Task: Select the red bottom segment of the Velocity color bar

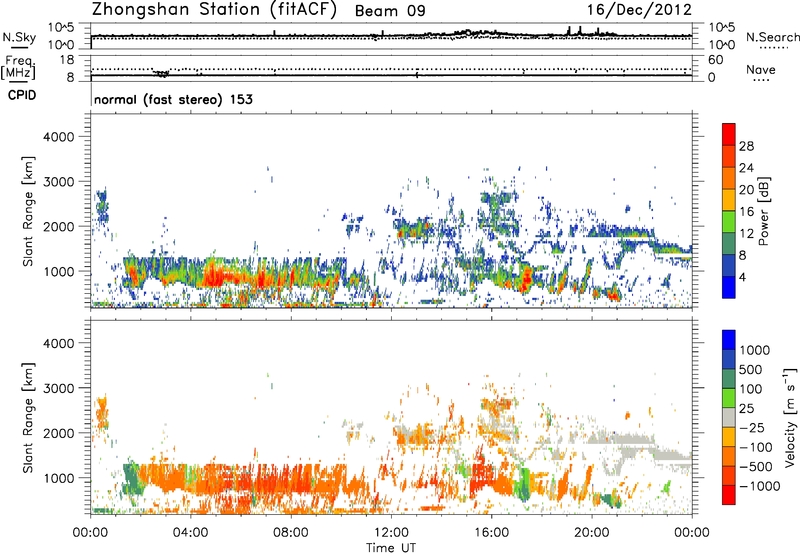Action: [729, 495]
